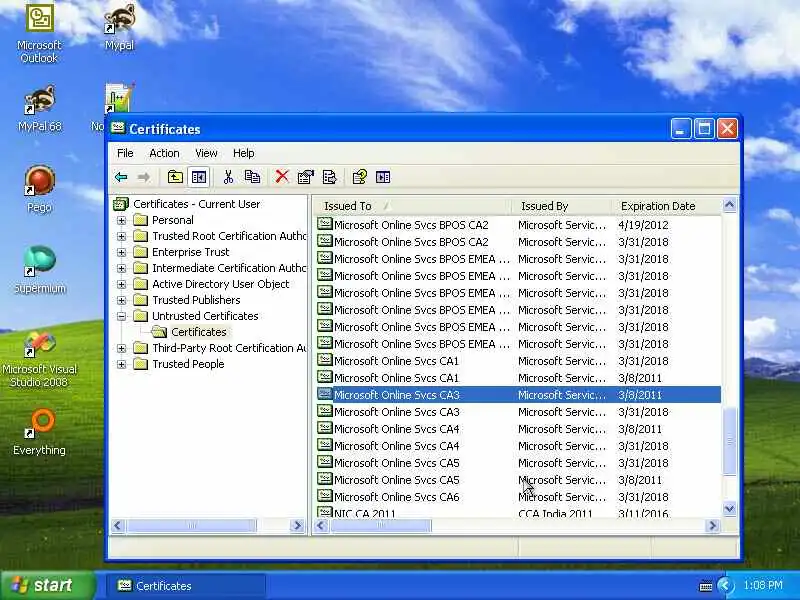Screen dimensions: 800x600
Task: Click list vertical scrollbar up arrow
Action: click(730, 205)
